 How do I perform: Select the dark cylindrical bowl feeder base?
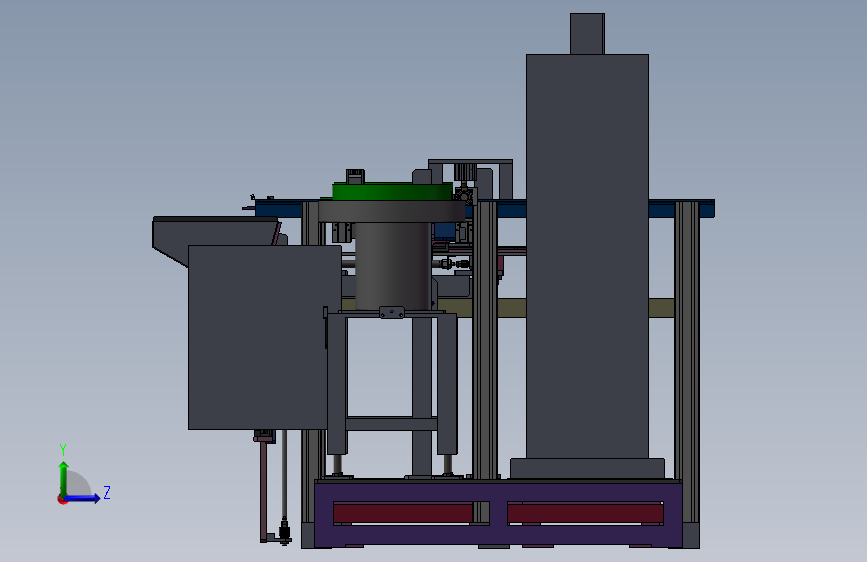[392, 266]
